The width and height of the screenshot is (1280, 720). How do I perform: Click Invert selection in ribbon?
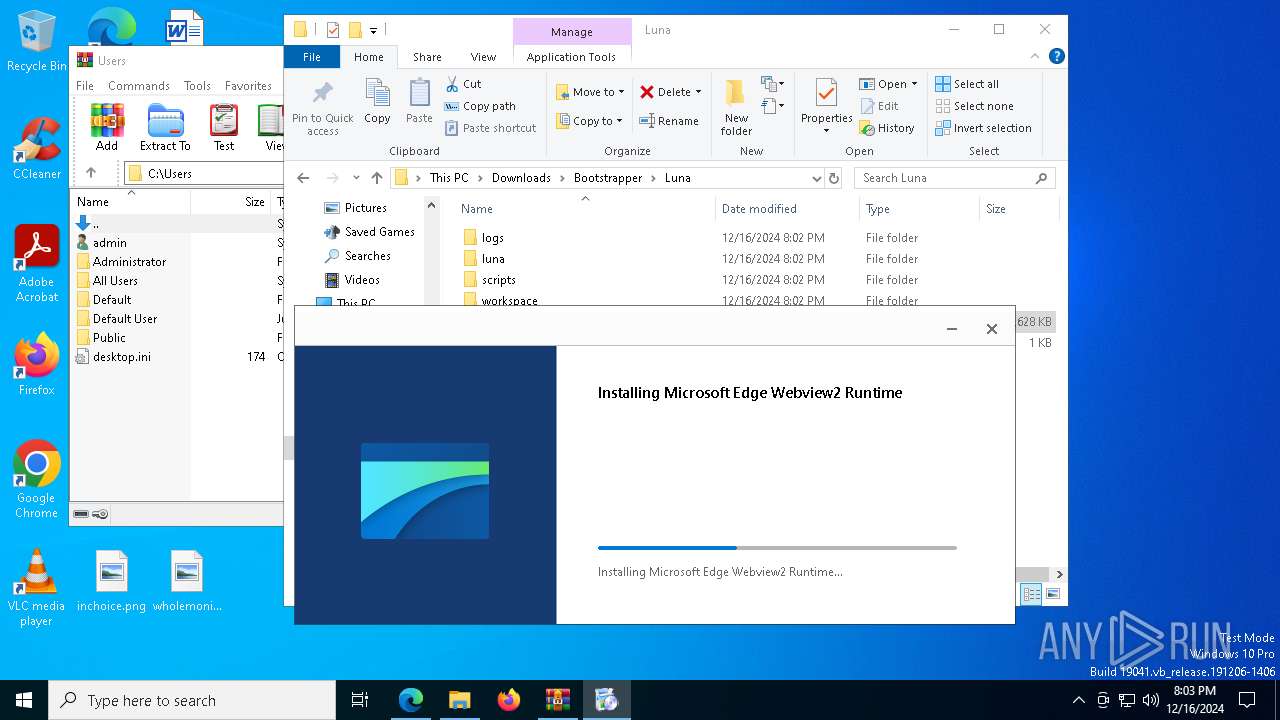[983, 128]
